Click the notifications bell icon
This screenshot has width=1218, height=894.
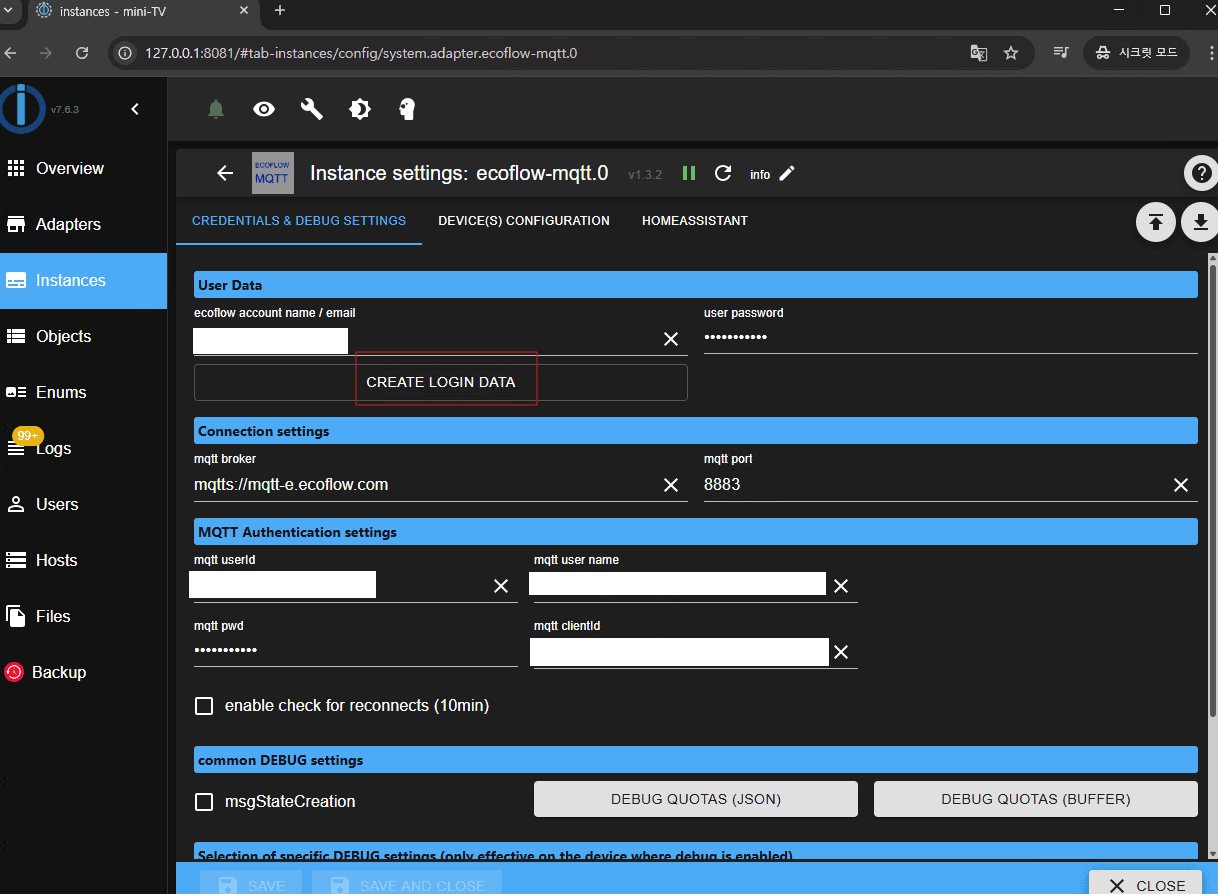[216, 109]
